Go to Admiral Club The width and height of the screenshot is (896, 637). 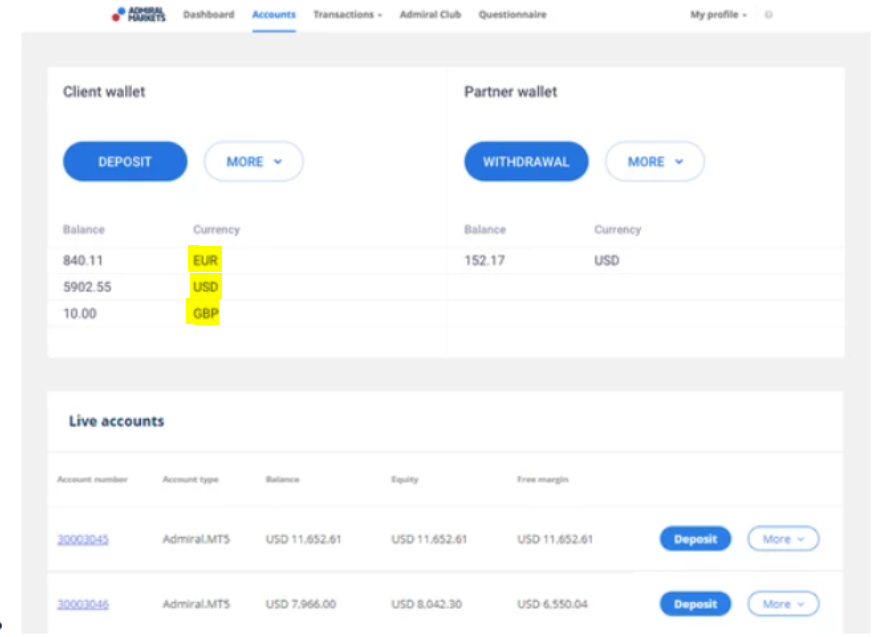coord(430,14)
